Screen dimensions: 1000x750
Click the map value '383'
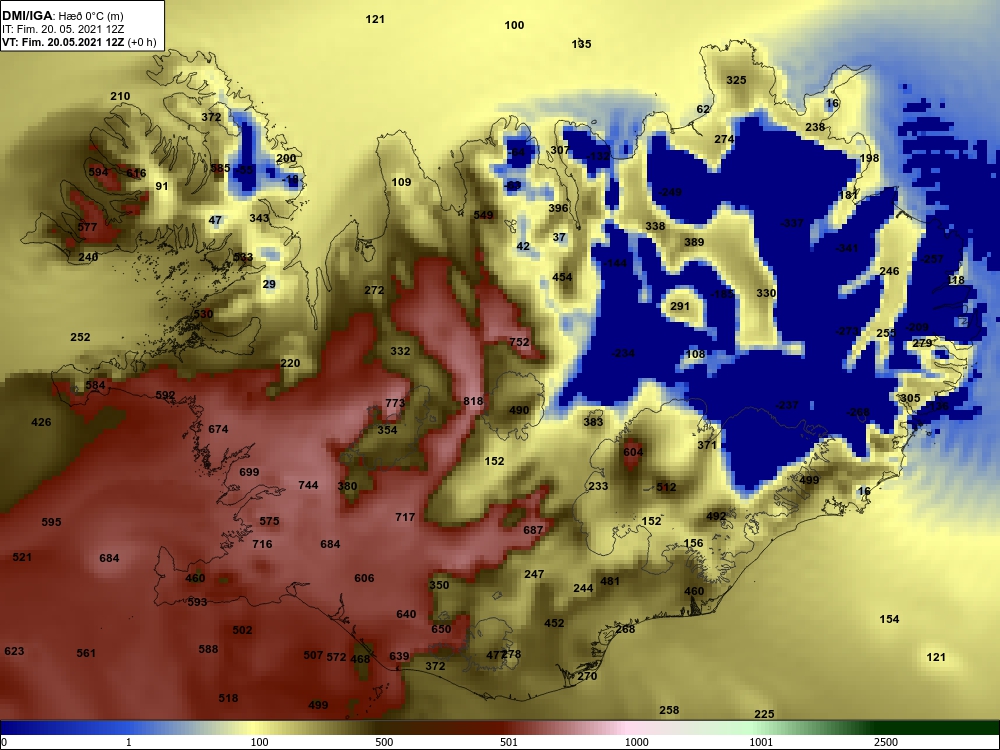coord(593,422)
